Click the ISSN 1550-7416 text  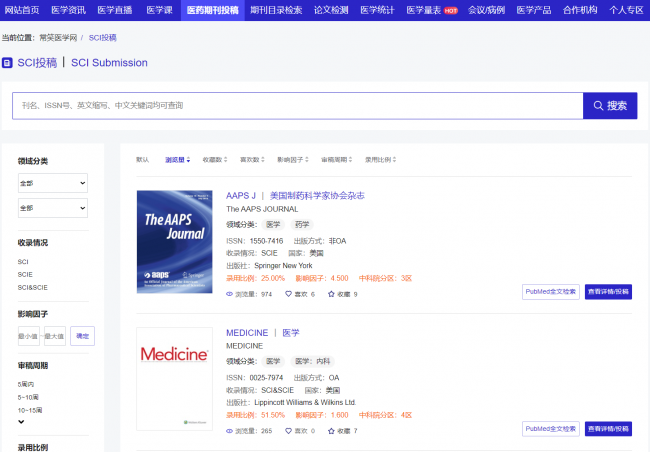click(255, 241)
